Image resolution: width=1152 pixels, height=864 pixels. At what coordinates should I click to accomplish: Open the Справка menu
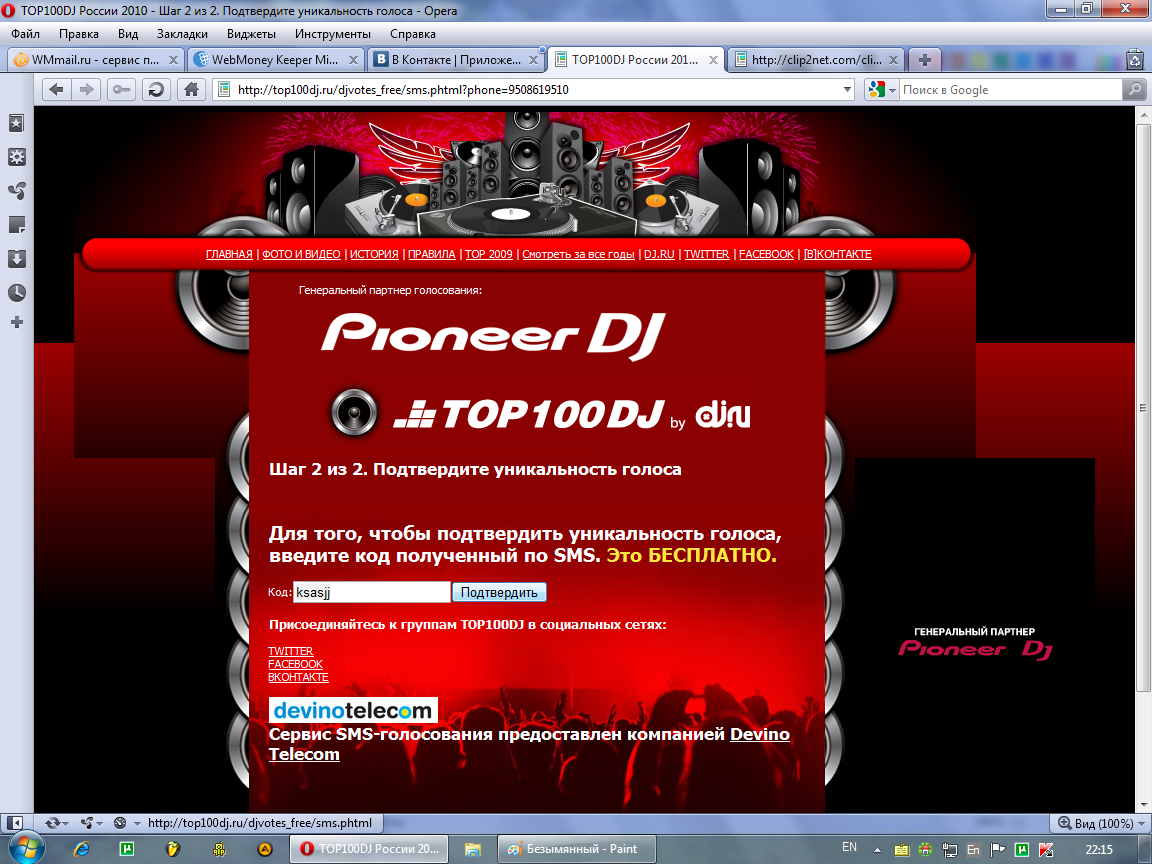coord(413,34)
